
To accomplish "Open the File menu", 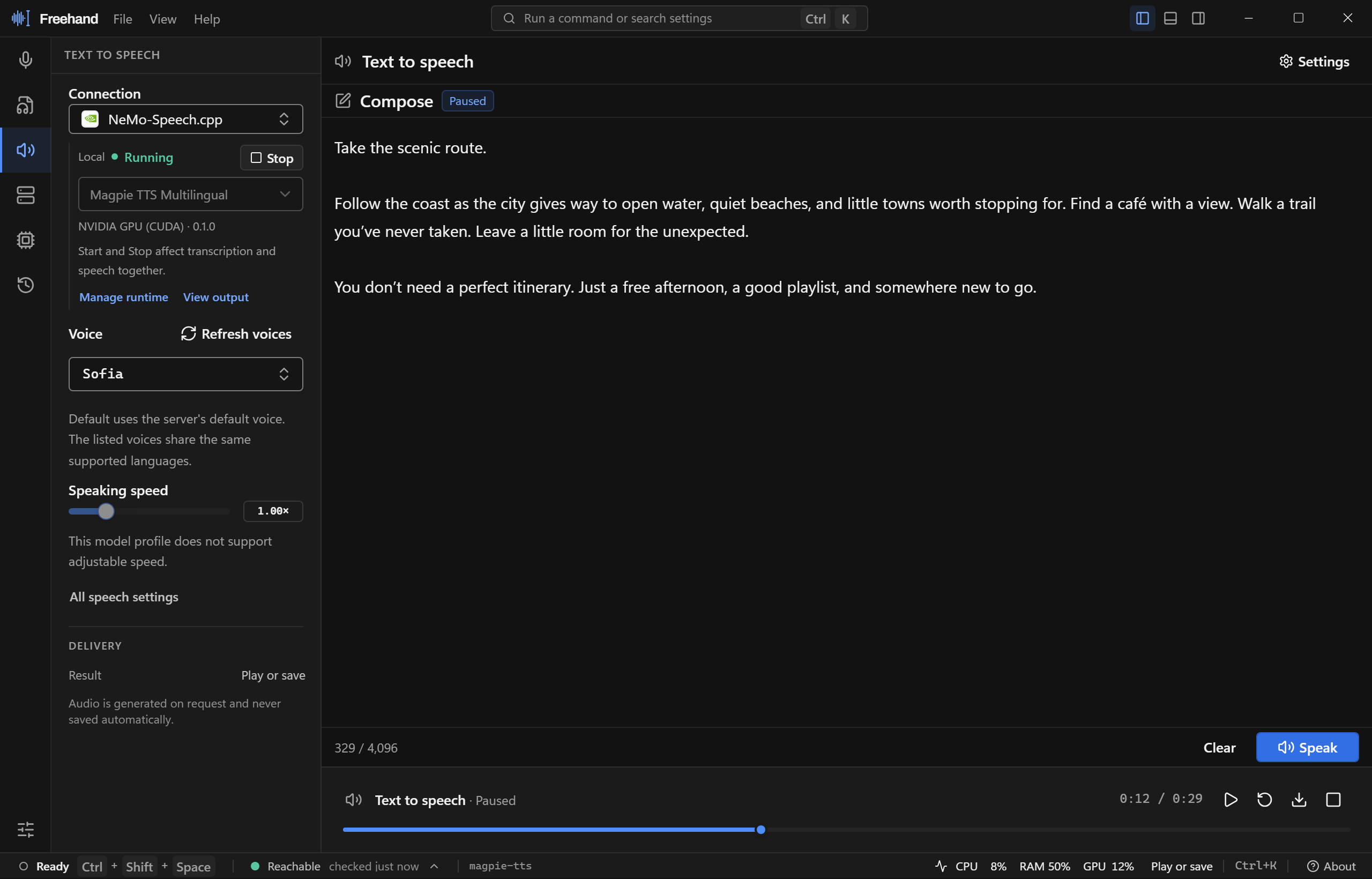I will click(x=123, y=19).
